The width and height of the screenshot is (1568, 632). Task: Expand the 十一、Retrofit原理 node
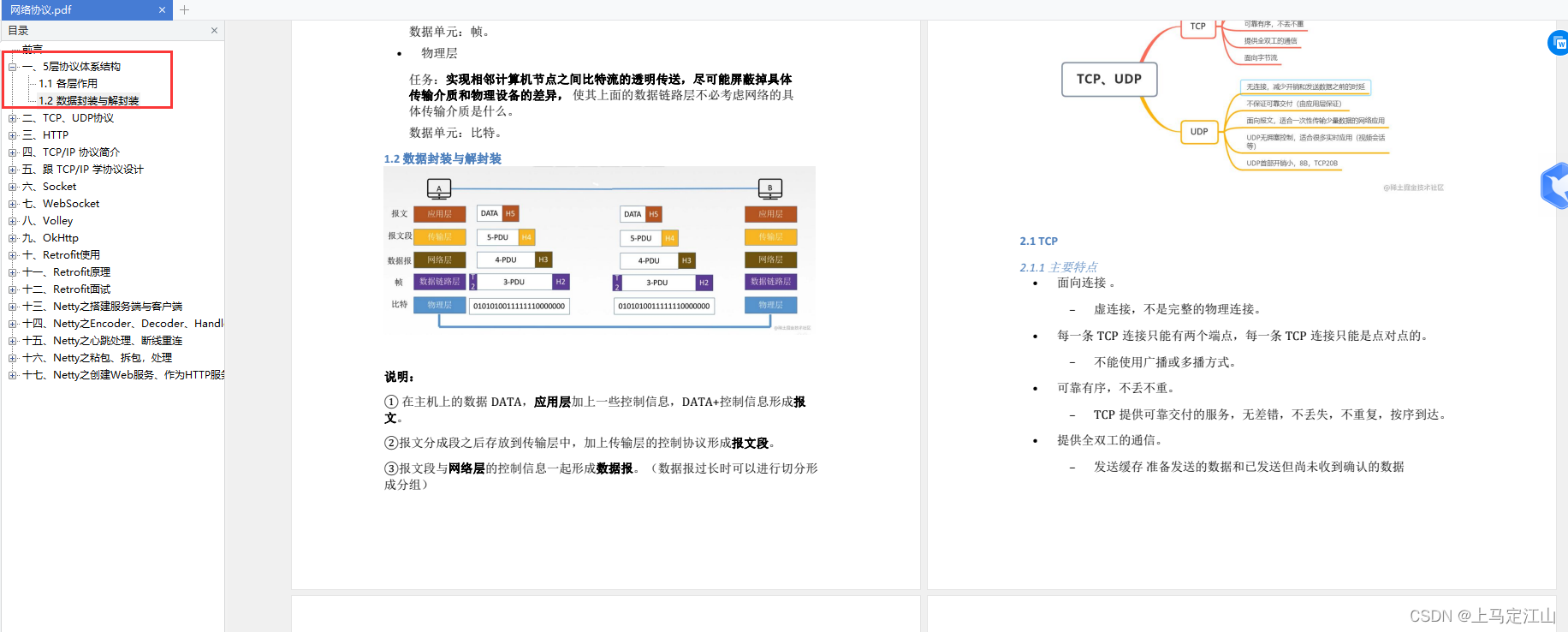[13, 272]
